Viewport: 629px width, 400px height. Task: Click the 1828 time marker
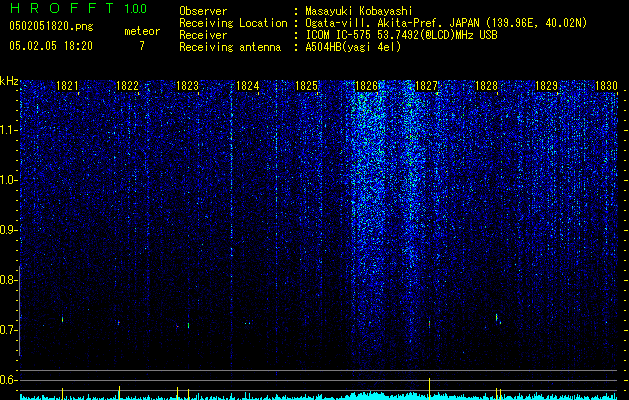(x=486, y=86)
